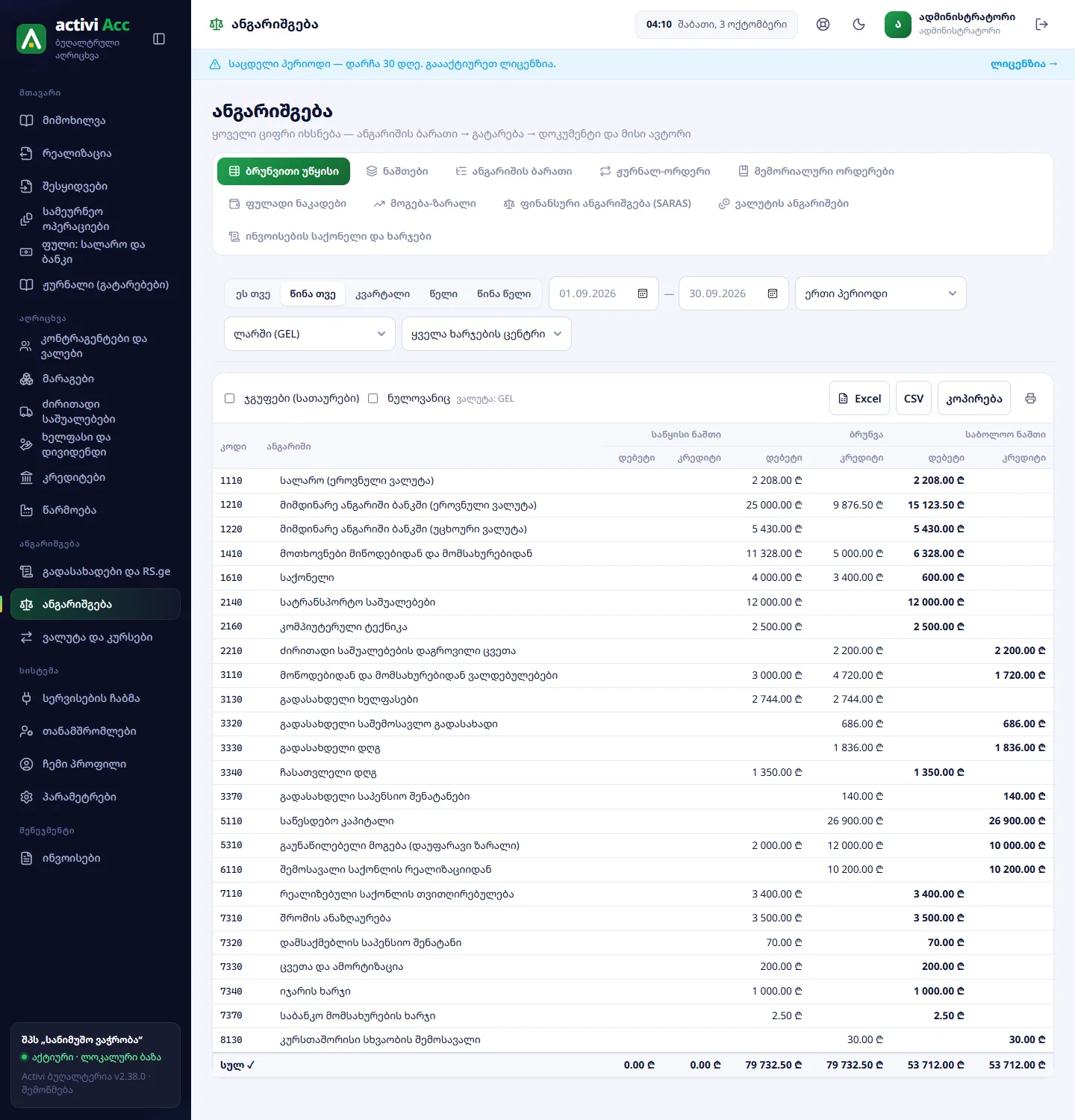Click the CSV export button
Image resolution: width=1075 pixels, height=1120 pixels.
(x=914, y=399)
